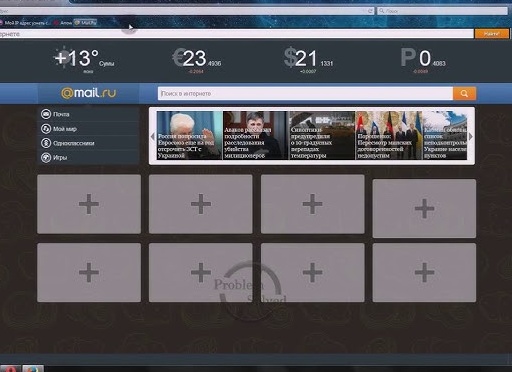The height and width of the screenshot is (372, 512).
Task: Open the Кабмин список news thumbnail
Action: [445, 135]
